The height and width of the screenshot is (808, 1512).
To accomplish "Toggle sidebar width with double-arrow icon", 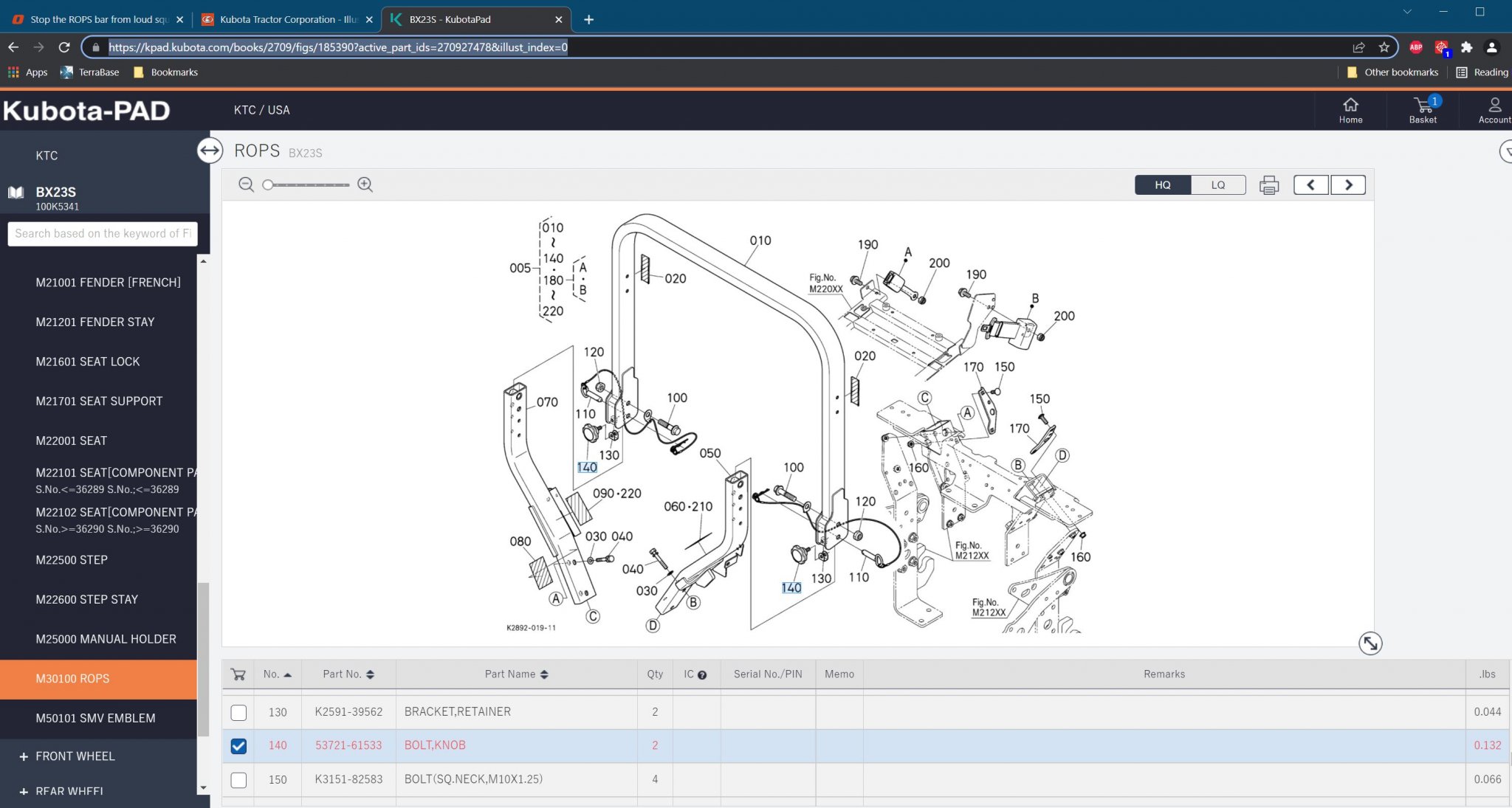I will coord(210,151).
